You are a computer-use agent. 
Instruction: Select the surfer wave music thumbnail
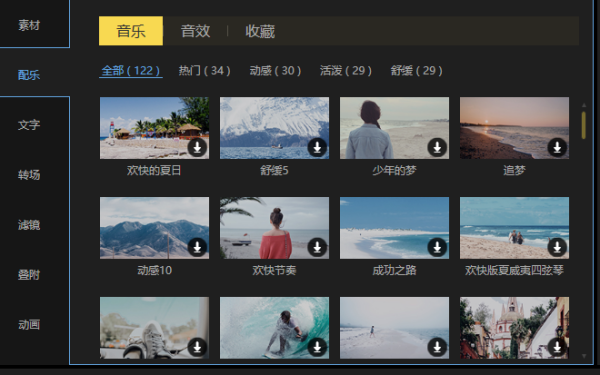pyautogui.click(x=274, y=328)
